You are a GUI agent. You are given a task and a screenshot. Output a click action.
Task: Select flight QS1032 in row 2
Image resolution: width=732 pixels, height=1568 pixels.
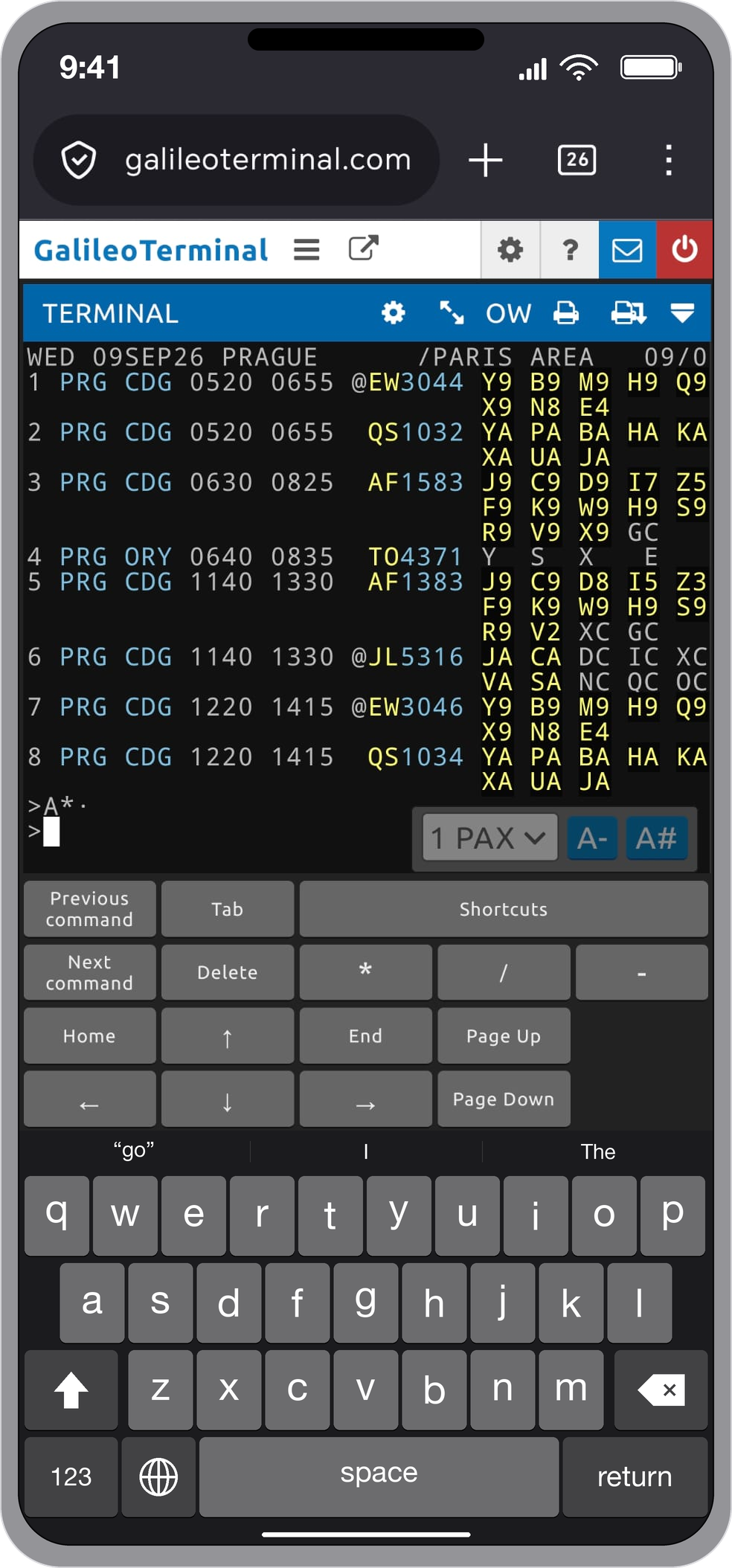(416, 432)
